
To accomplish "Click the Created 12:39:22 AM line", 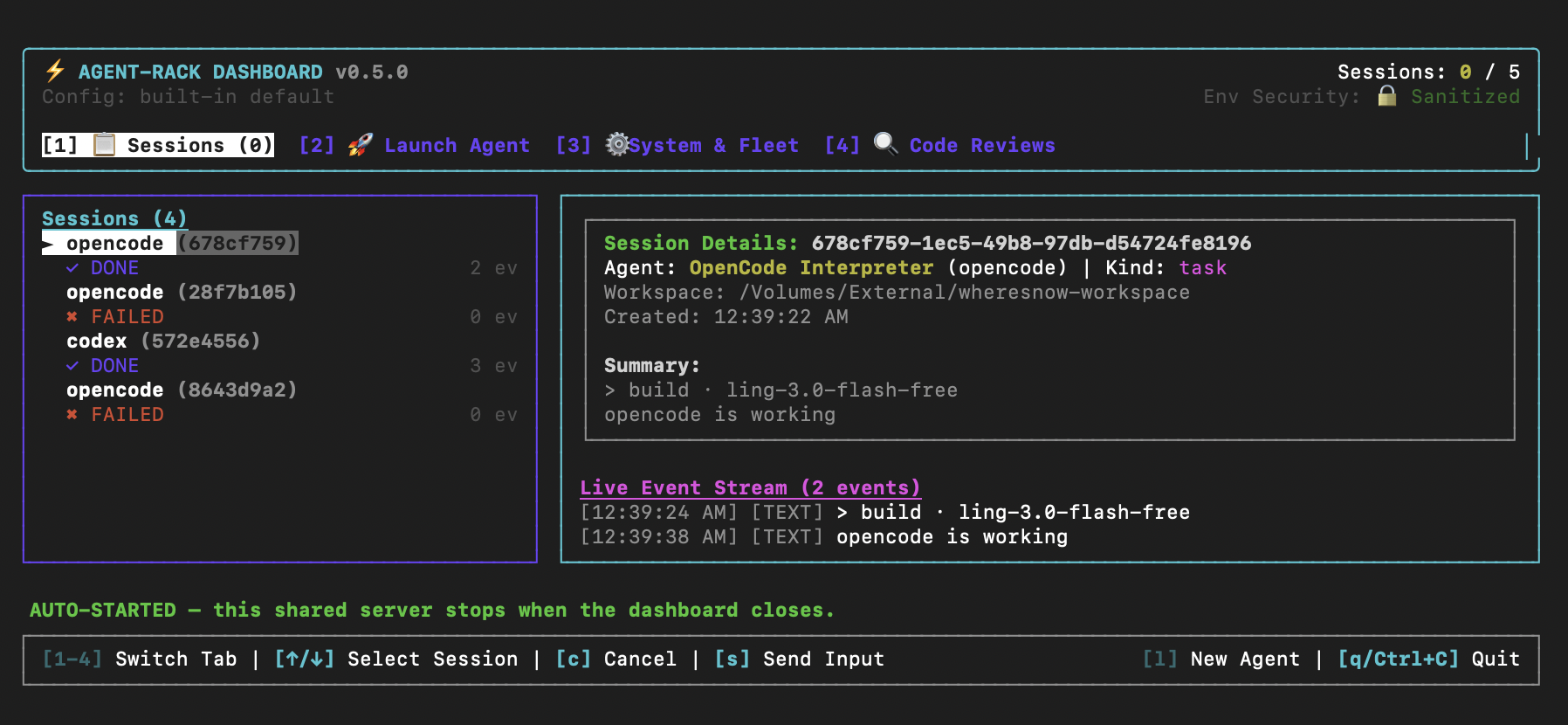I will pos(726,316).
